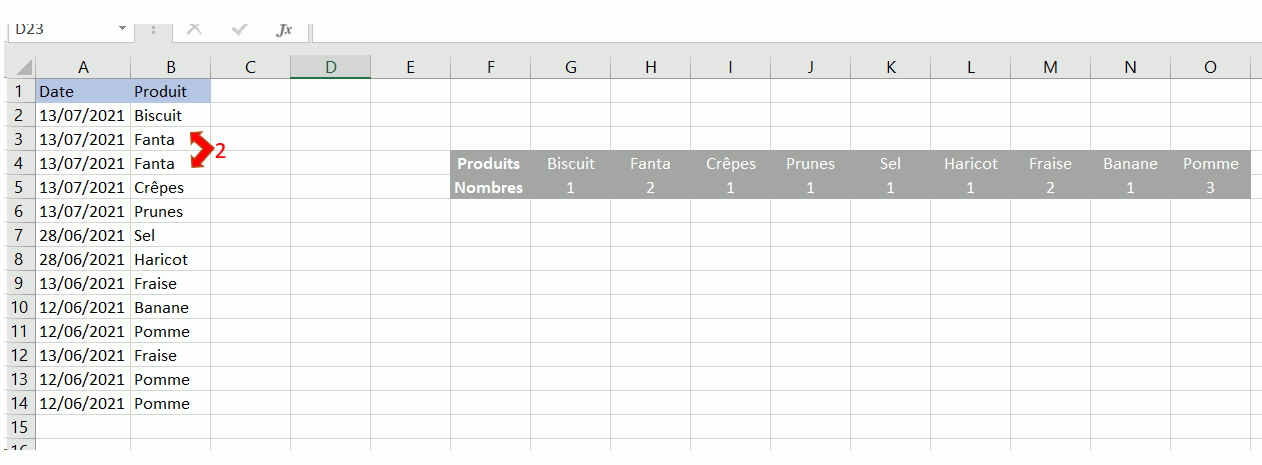Select the Date header cell in A1
Viewport: 1262px width, 465px height.
[83, 92]
